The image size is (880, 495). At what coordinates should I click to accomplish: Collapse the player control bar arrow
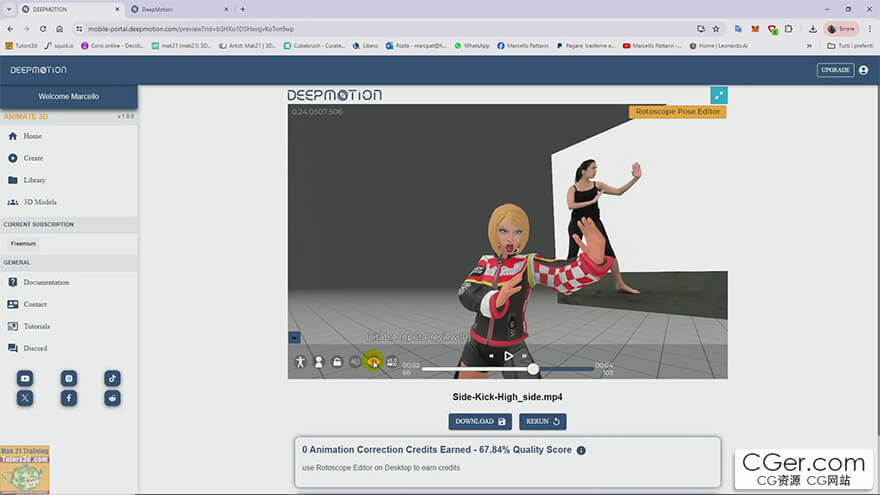pos(295,337)
